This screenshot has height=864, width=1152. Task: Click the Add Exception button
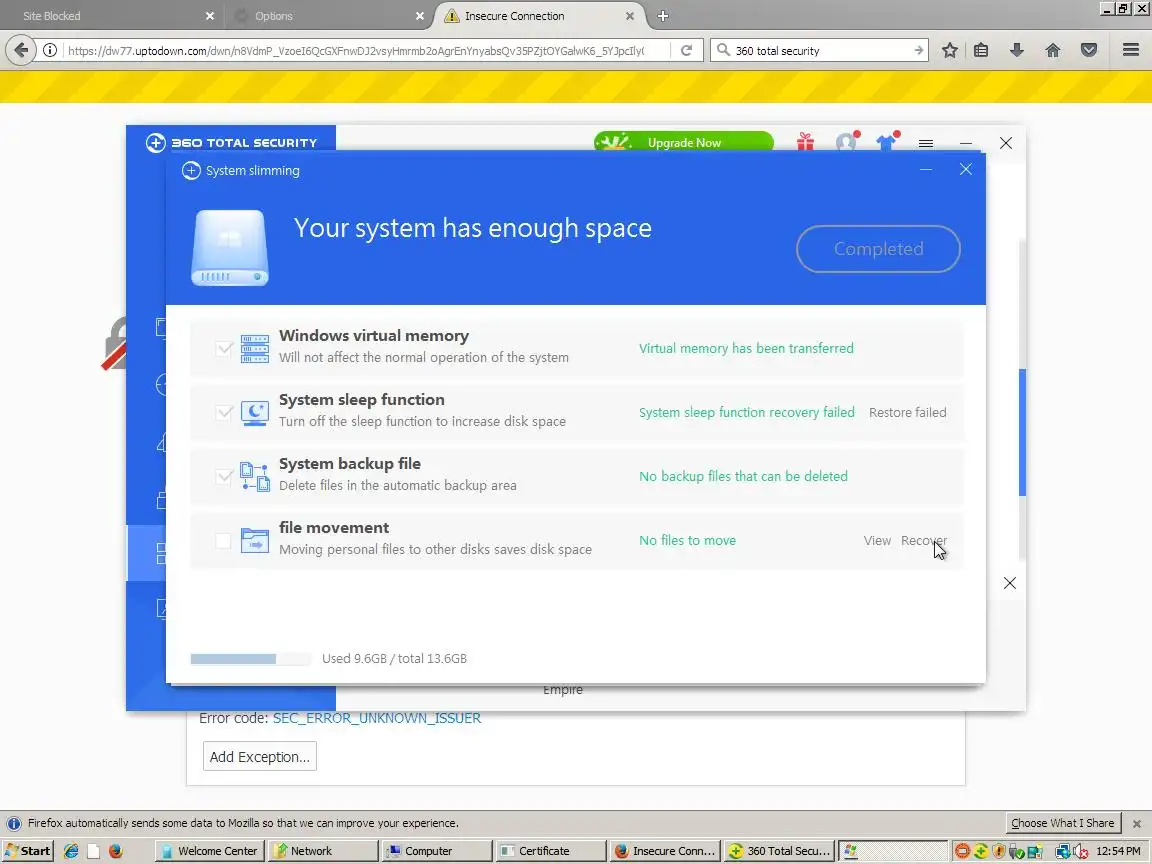coord(259,756)
